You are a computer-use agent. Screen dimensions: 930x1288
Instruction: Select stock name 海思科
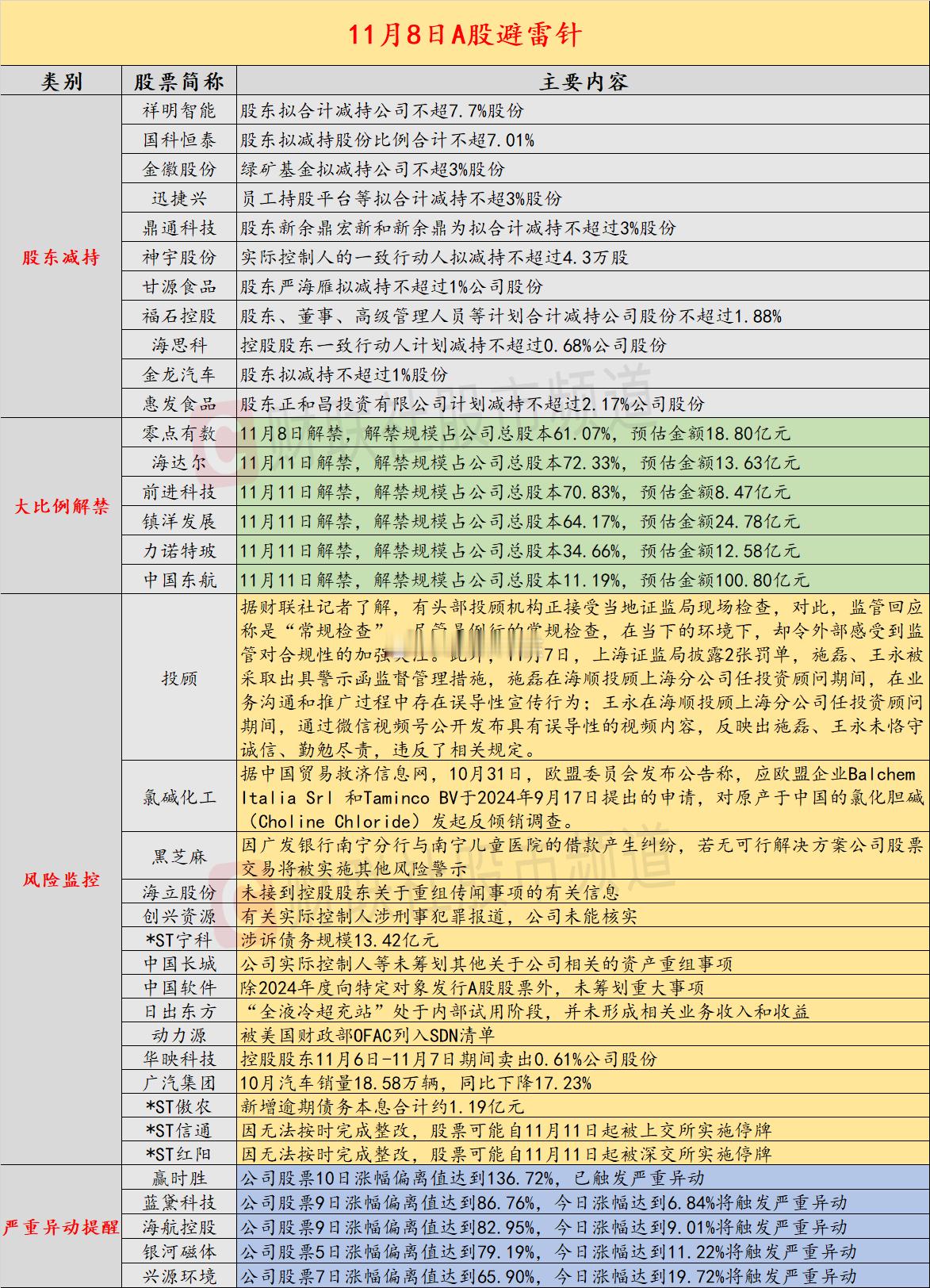(179, 345)
